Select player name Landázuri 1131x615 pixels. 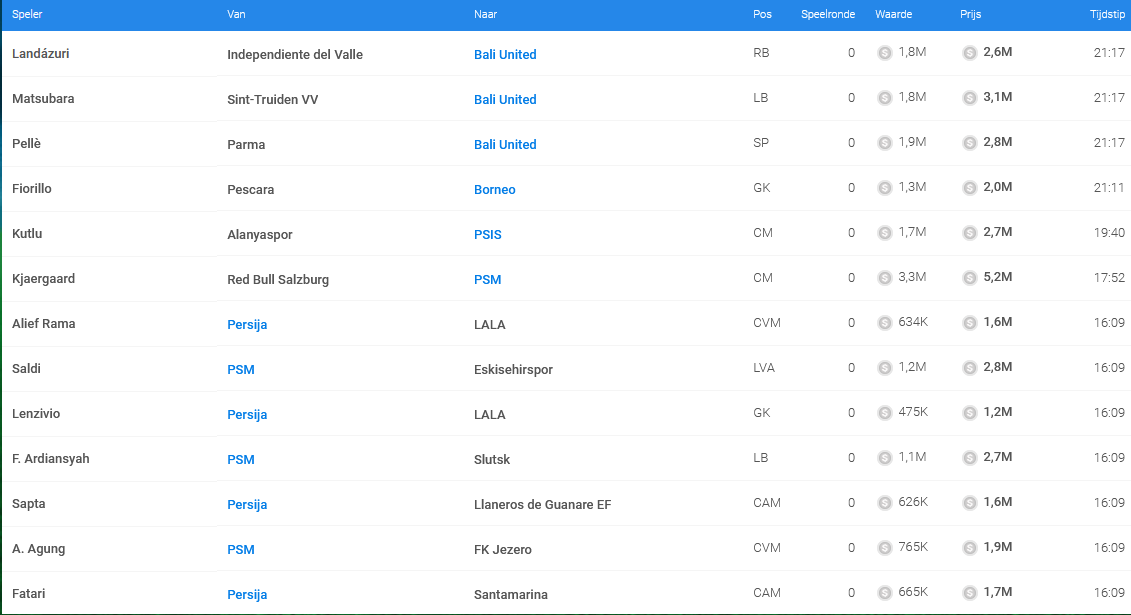point(40,53)
